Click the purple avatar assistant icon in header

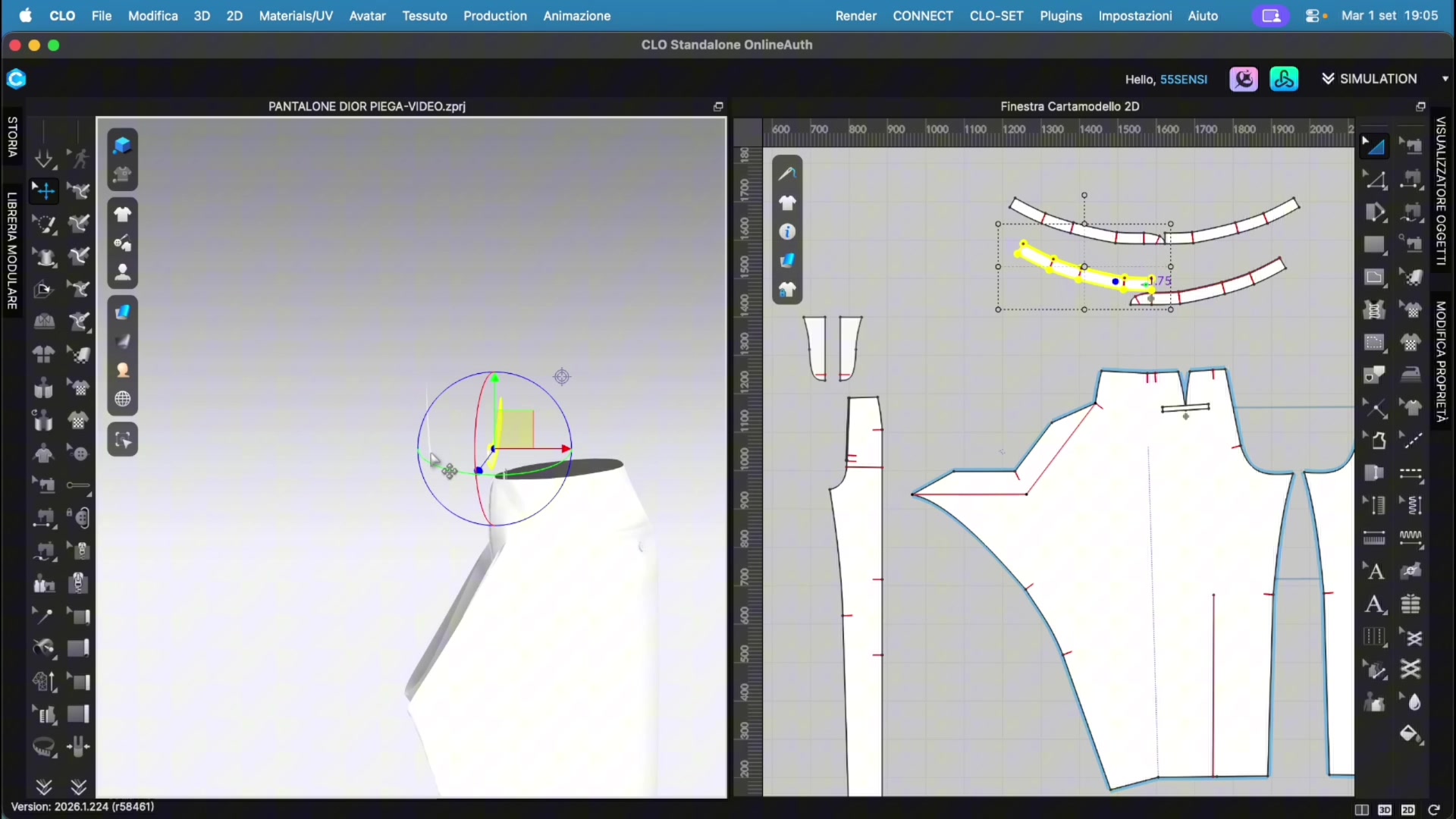[x=1244, y=79]
